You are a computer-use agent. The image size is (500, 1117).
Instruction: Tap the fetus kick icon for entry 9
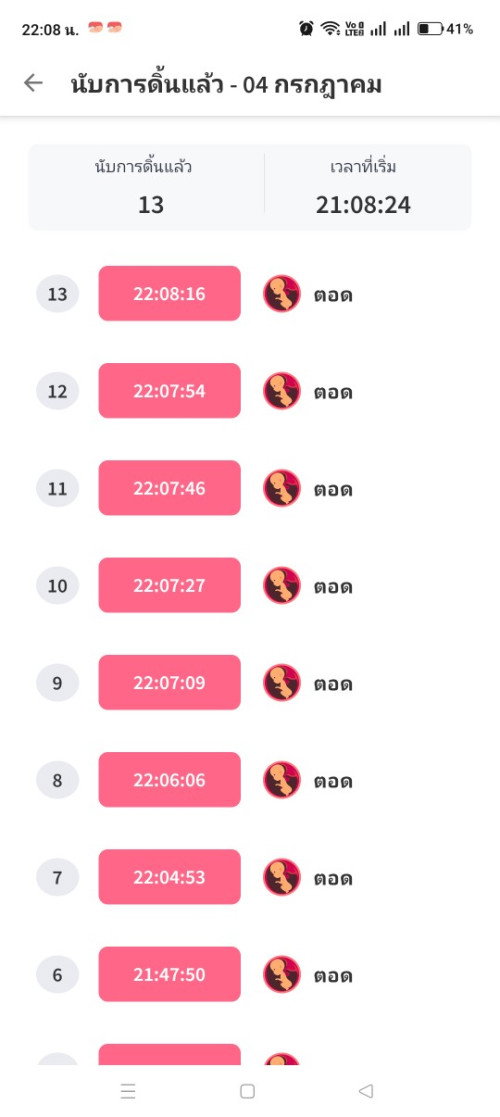pos(281,682)
